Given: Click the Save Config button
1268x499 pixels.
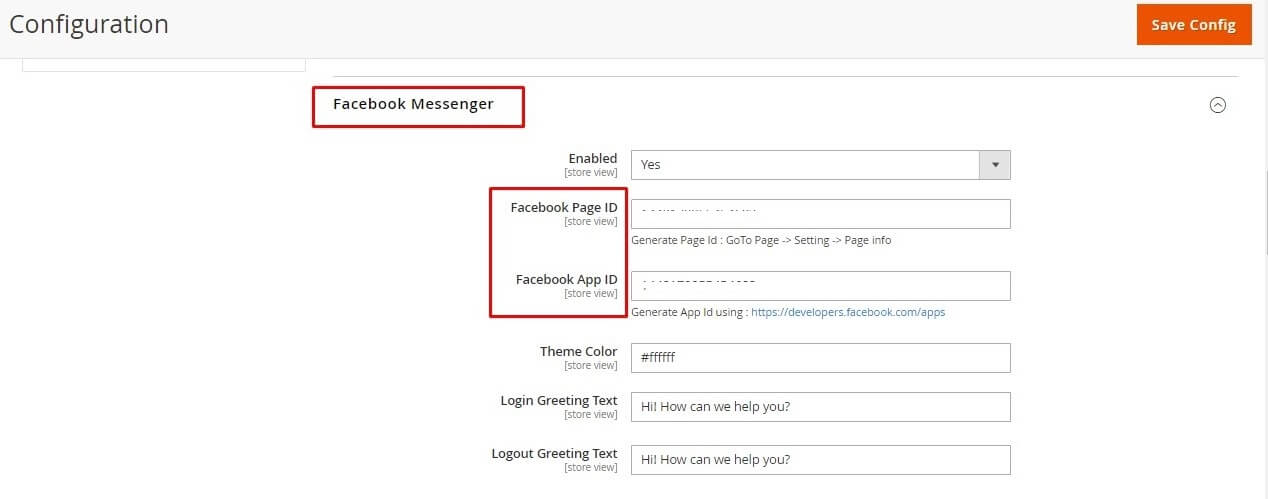Looking at the screenshot, I should tap(1193, 25).
